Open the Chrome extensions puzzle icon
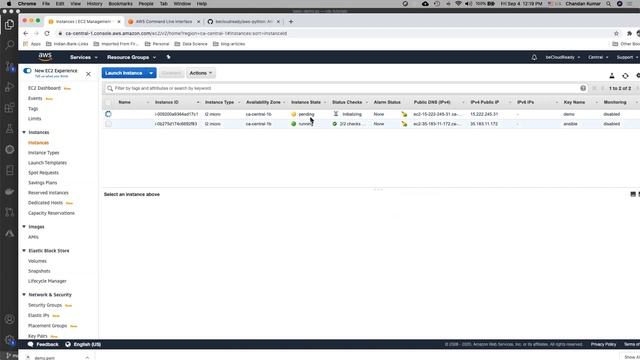 tap(629, 33)
